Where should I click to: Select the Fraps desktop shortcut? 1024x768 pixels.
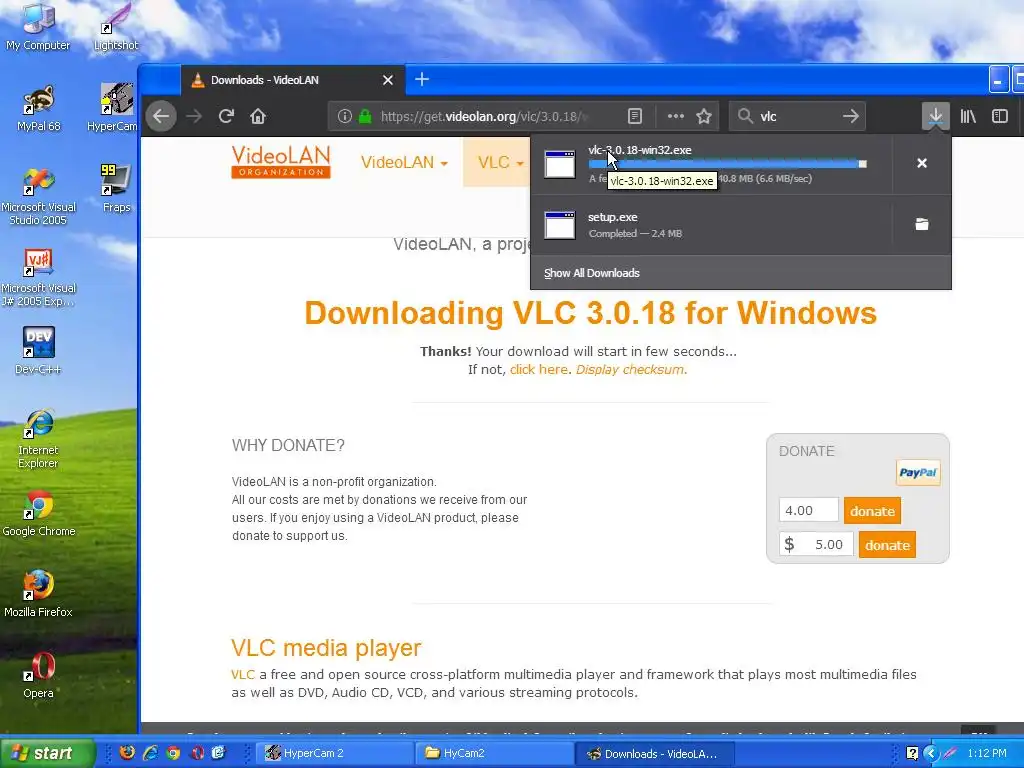[116, 189]
